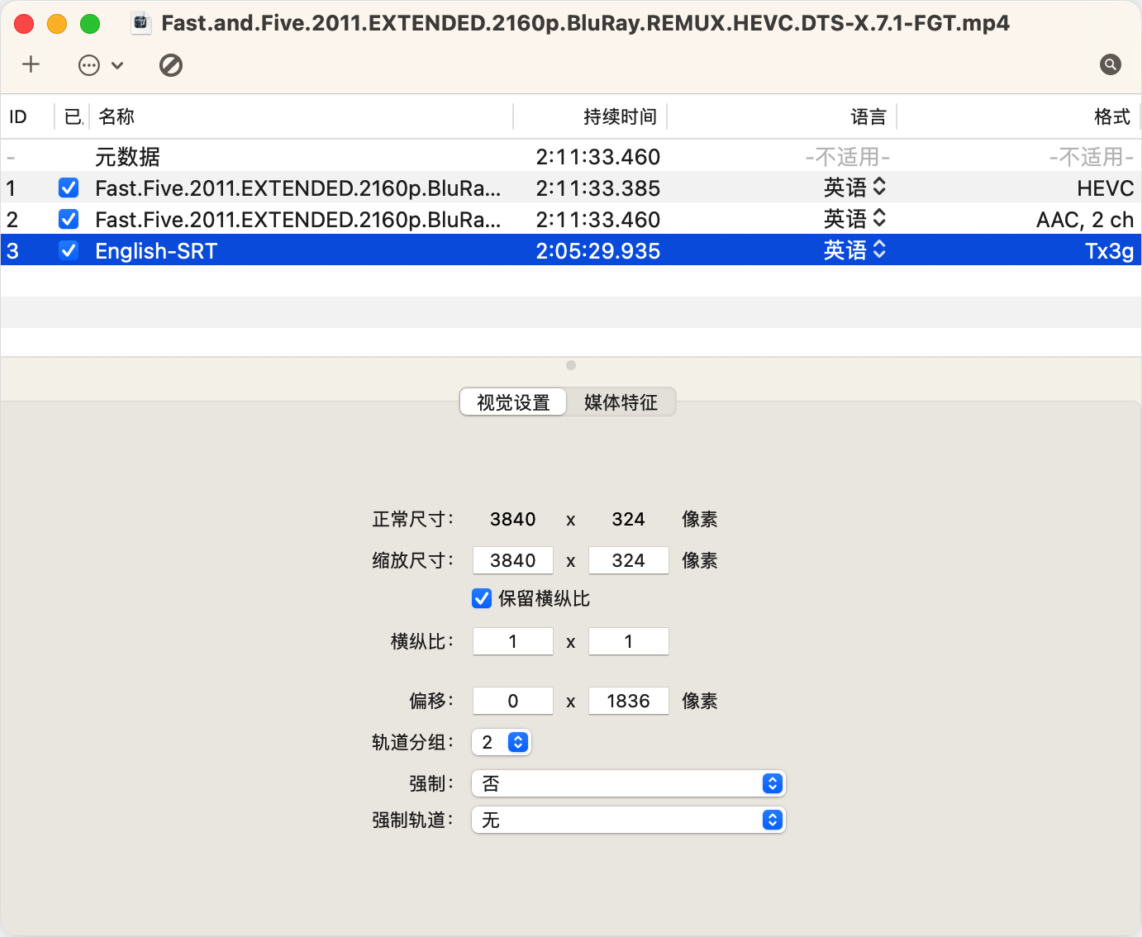Click the Tx3g format cell

[x=1109, y=250]
